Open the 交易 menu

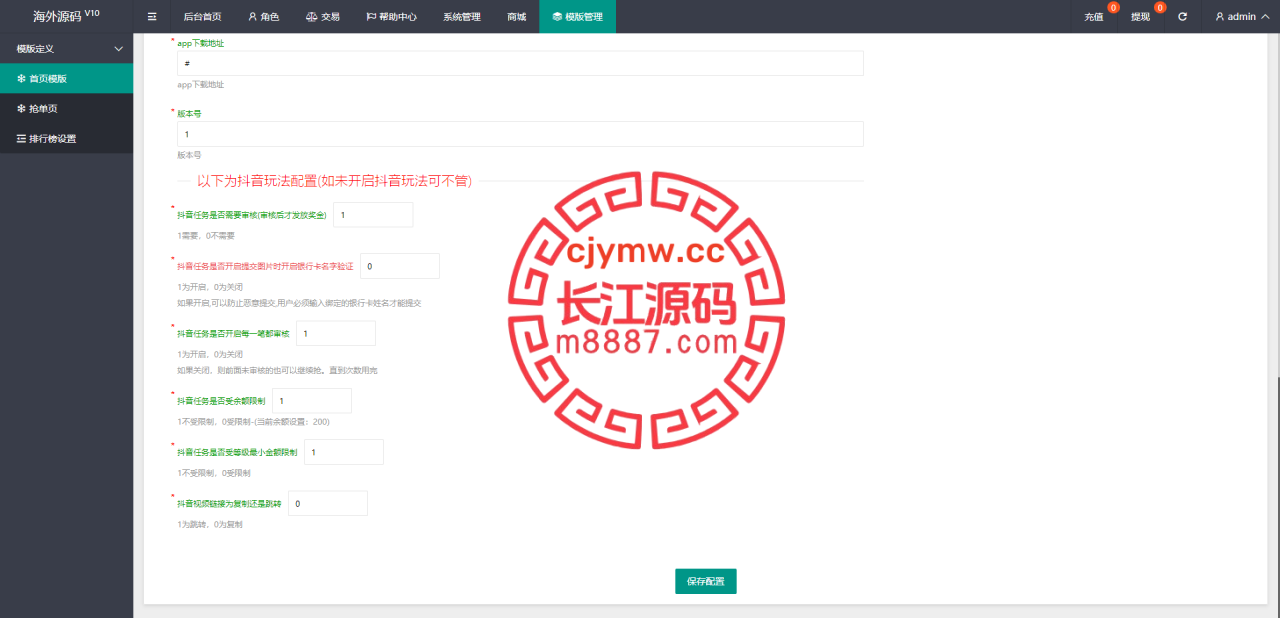click(323, 17)
